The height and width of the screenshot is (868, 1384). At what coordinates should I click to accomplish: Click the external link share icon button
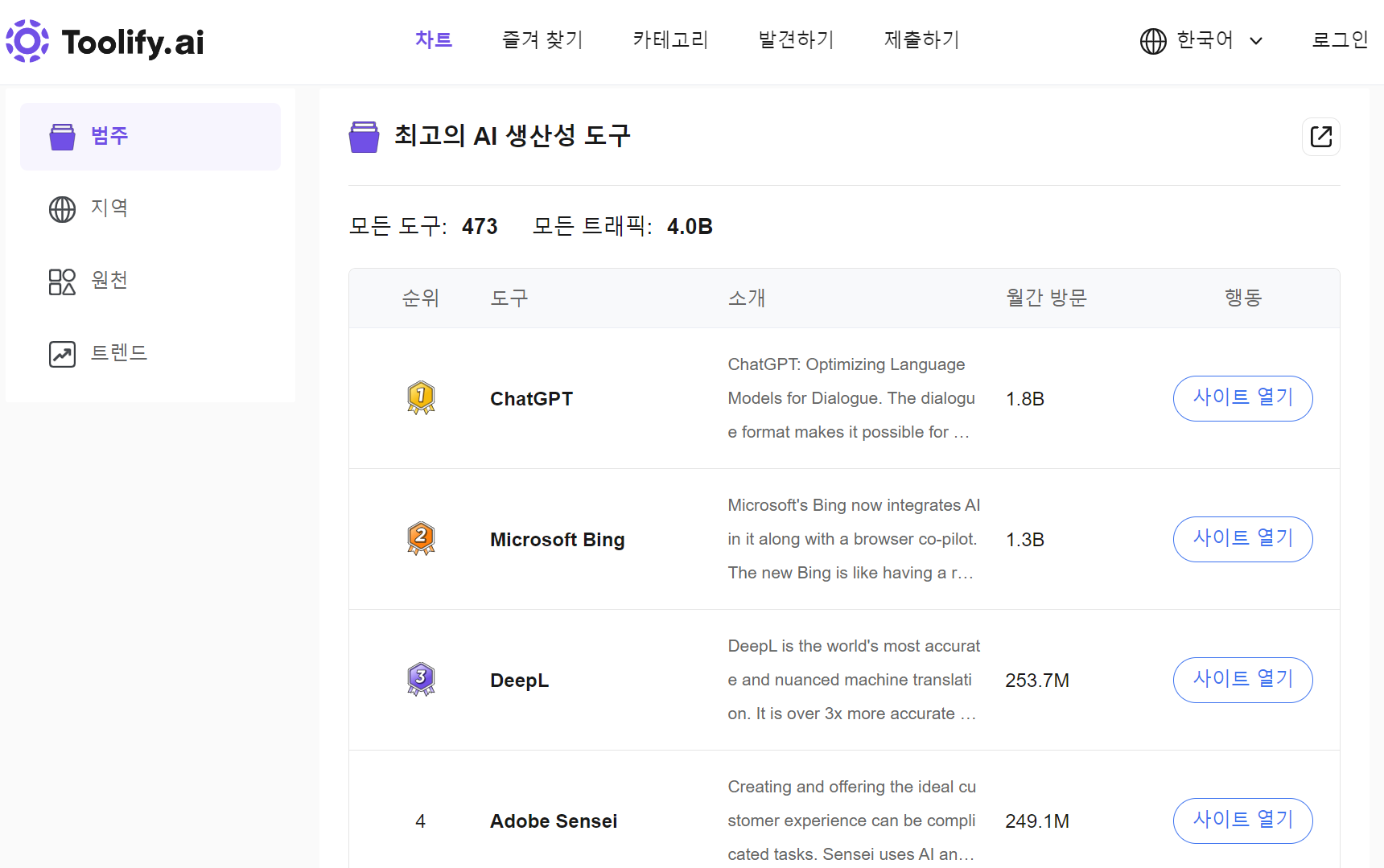1320,137
